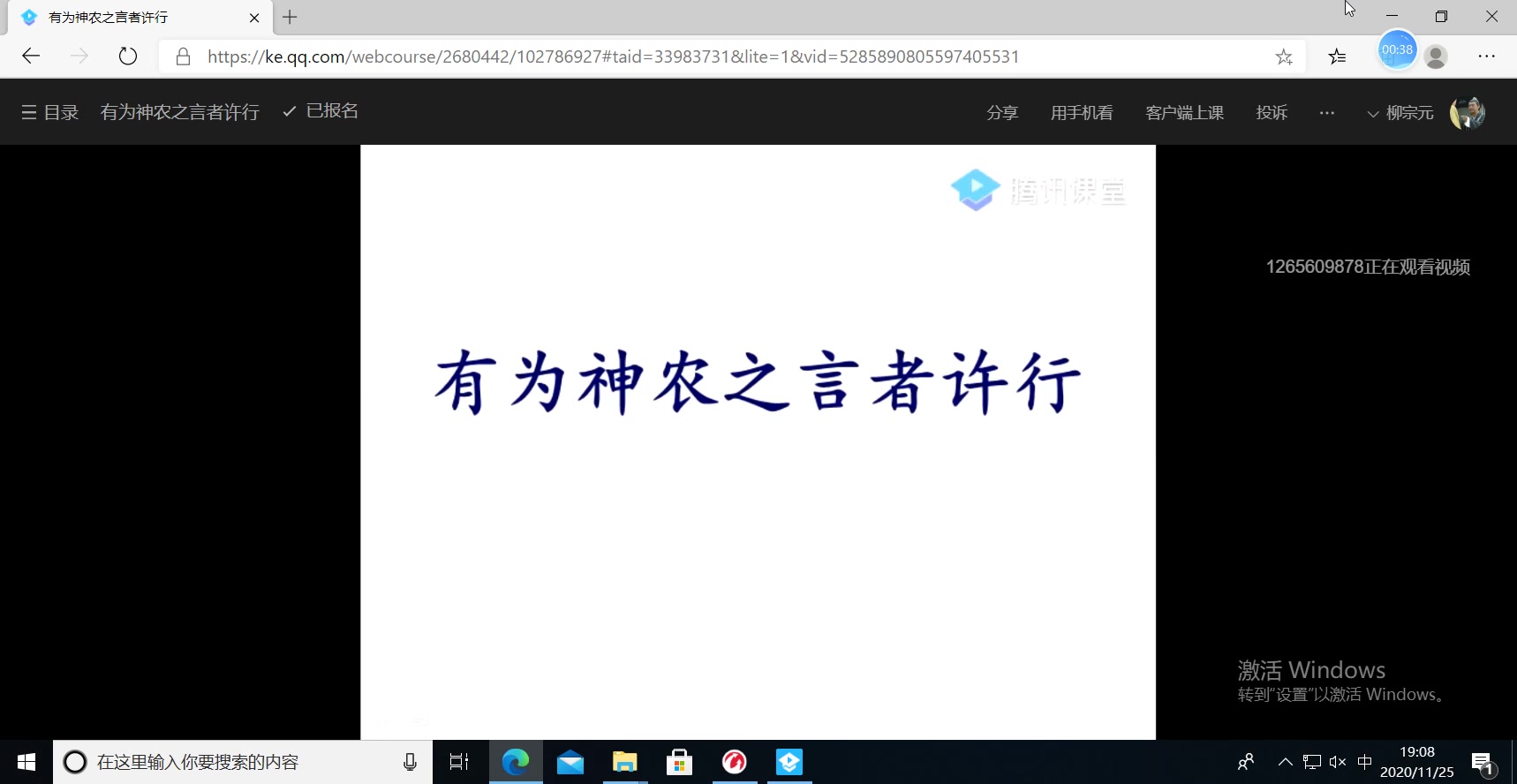Switch the 中 input method indicator
The image size is (1517, 784).
click(x=1364, y=762)
